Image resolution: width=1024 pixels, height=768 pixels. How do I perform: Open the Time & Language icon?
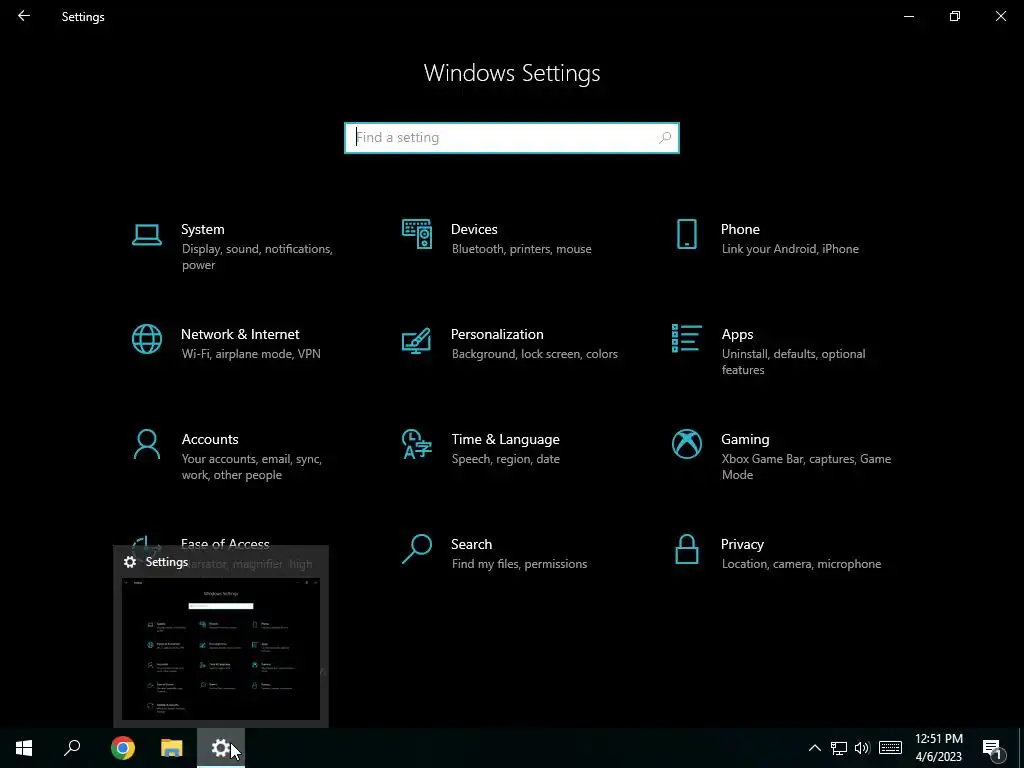[417, 445]
